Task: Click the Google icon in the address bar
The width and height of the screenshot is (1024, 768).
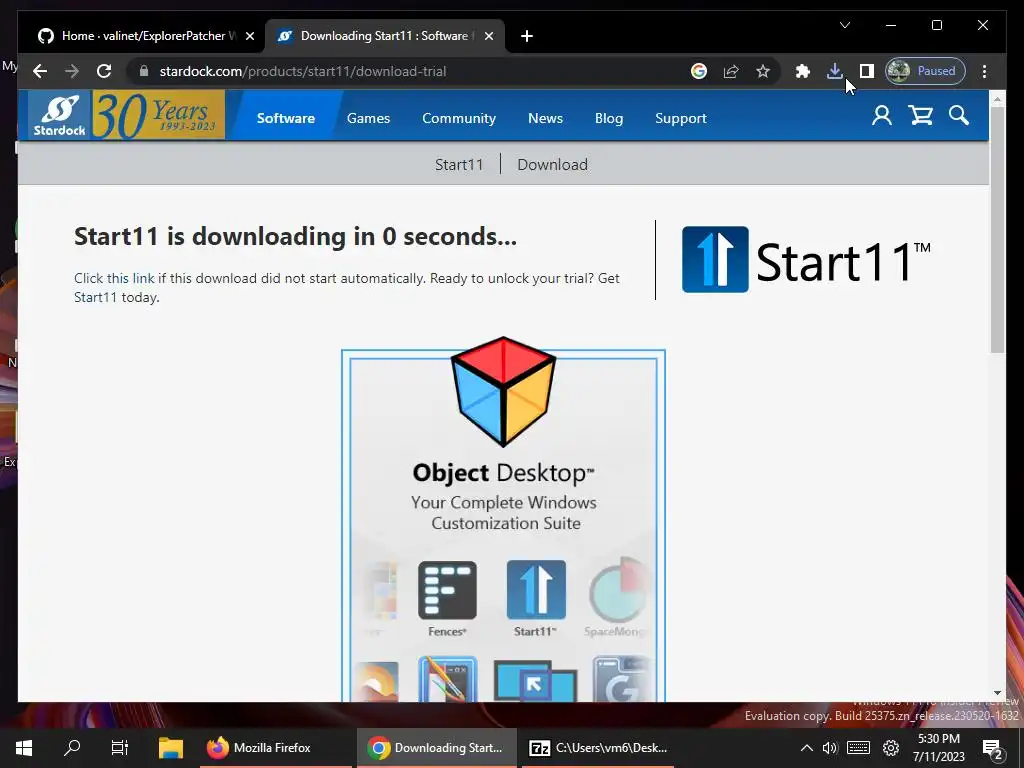Action: coord(699,71)
